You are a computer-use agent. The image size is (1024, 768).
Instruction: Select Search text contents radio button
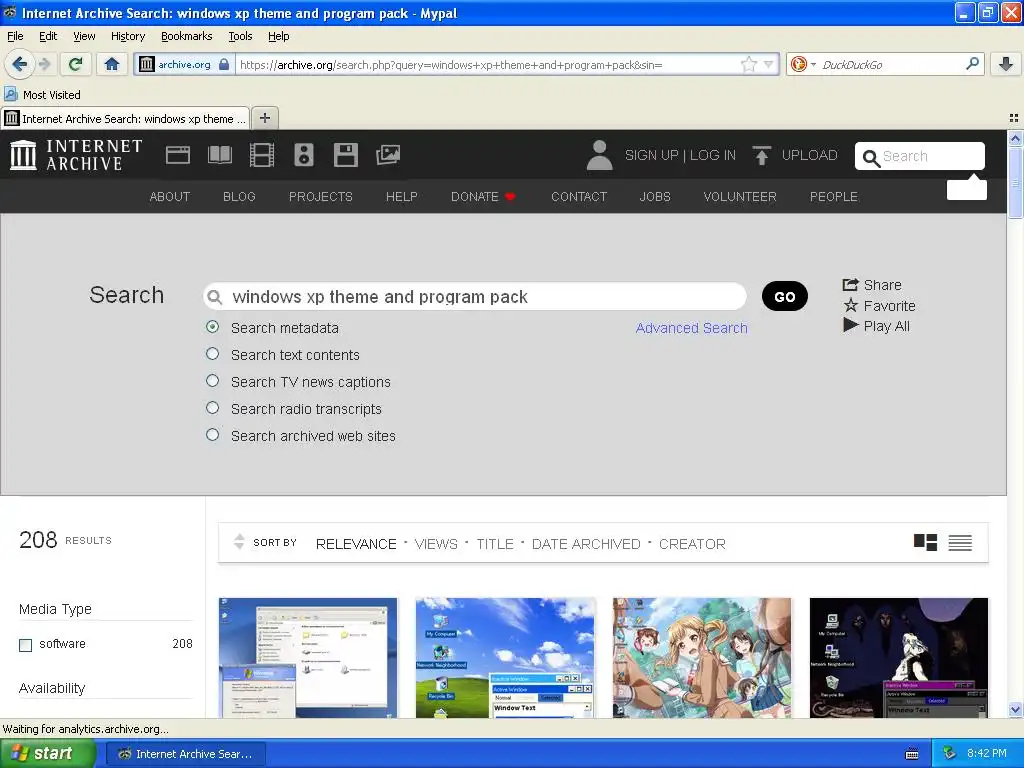point(212,354)
